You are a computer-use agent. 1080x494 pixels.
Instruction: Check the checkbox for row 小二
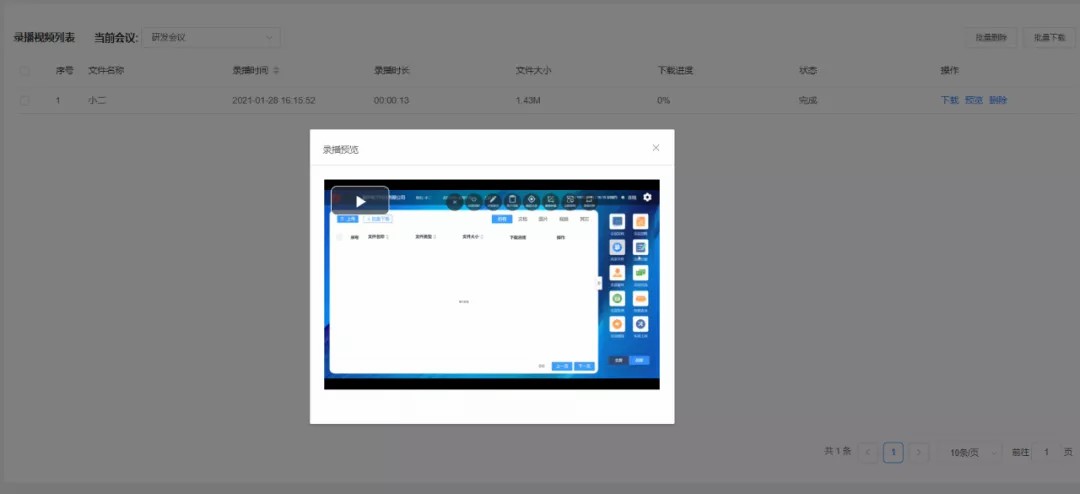25,101
